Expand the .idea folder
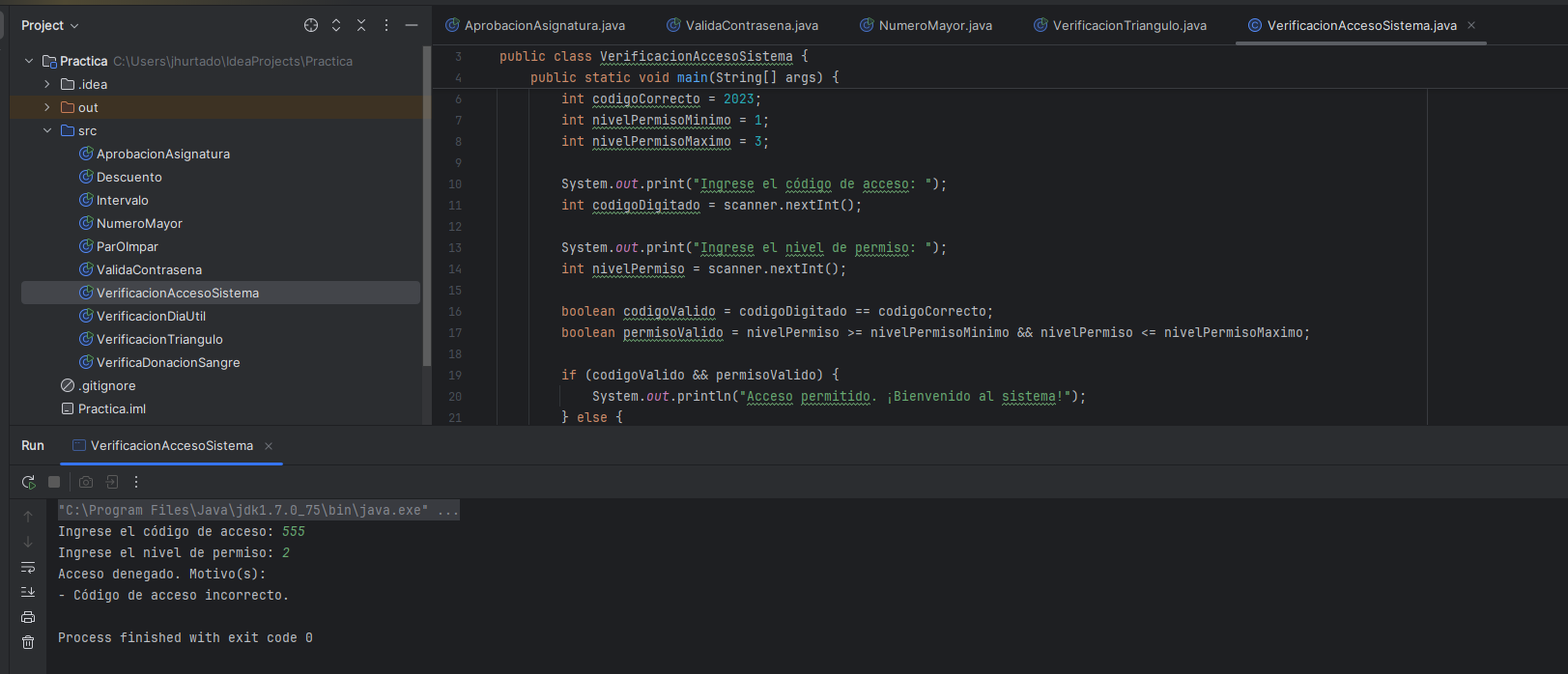This screenshot has height=674, width=1568. [47, 84]
